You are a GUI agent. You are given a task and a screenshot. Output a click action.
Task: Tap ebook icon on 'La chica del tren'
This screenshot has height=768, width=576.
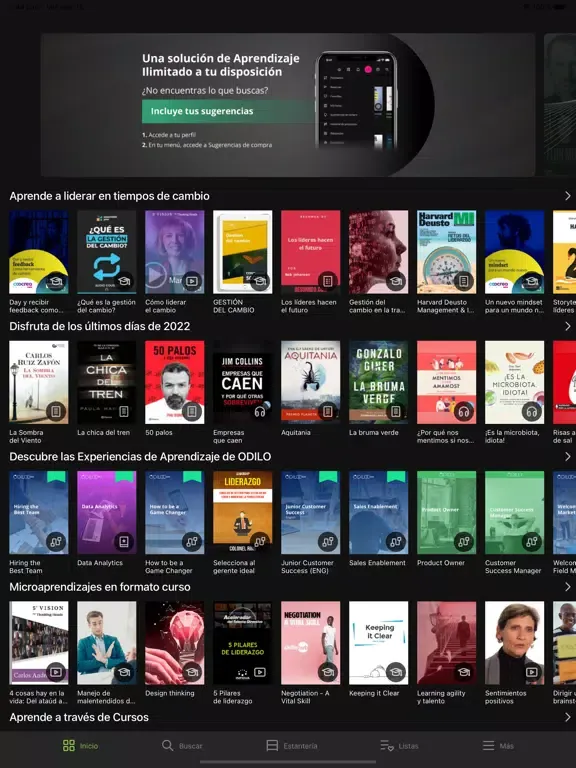(x=124, y=411)
